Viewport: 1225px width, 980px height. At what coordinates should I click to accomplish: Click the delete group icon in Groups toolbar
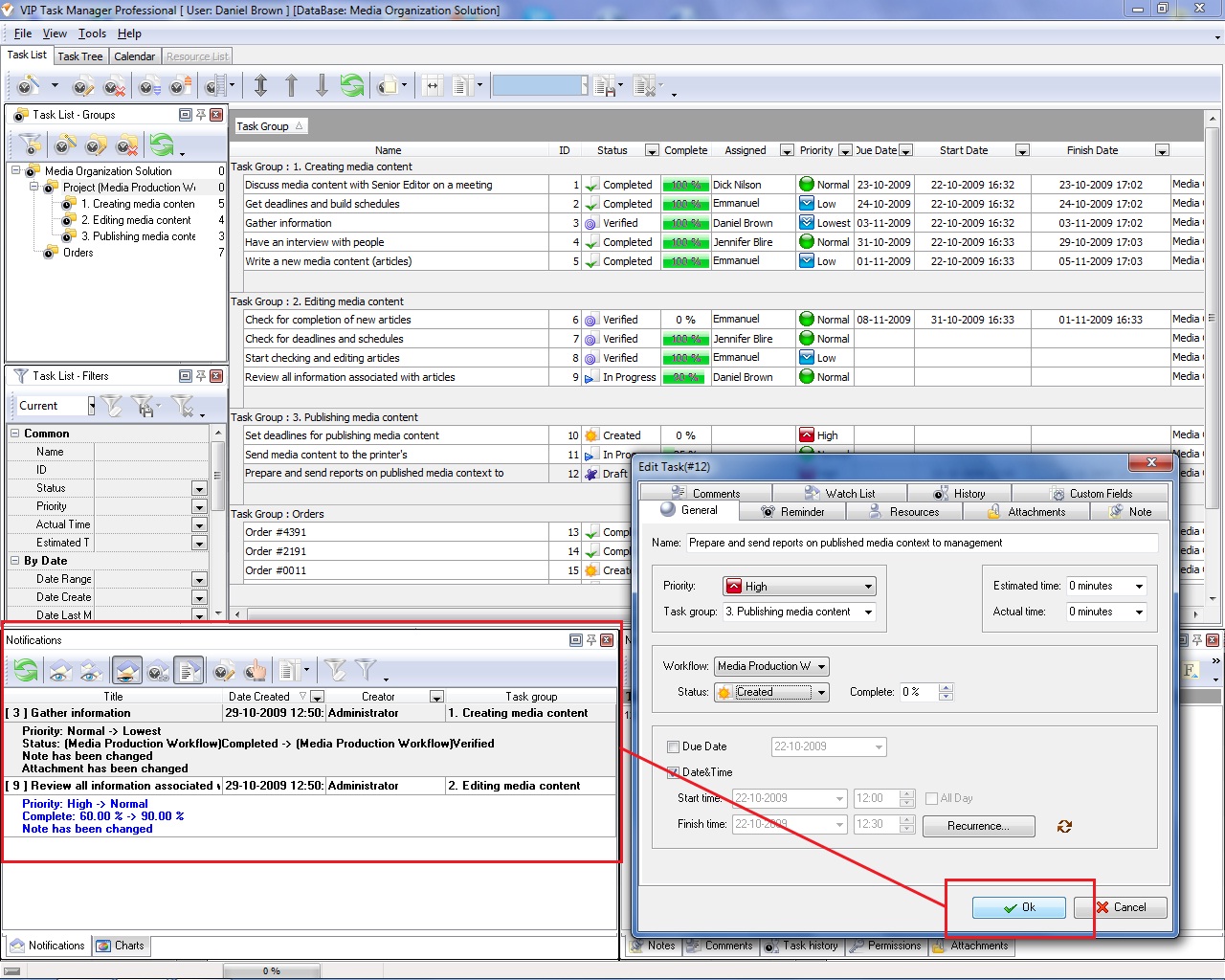click(126, 145)
